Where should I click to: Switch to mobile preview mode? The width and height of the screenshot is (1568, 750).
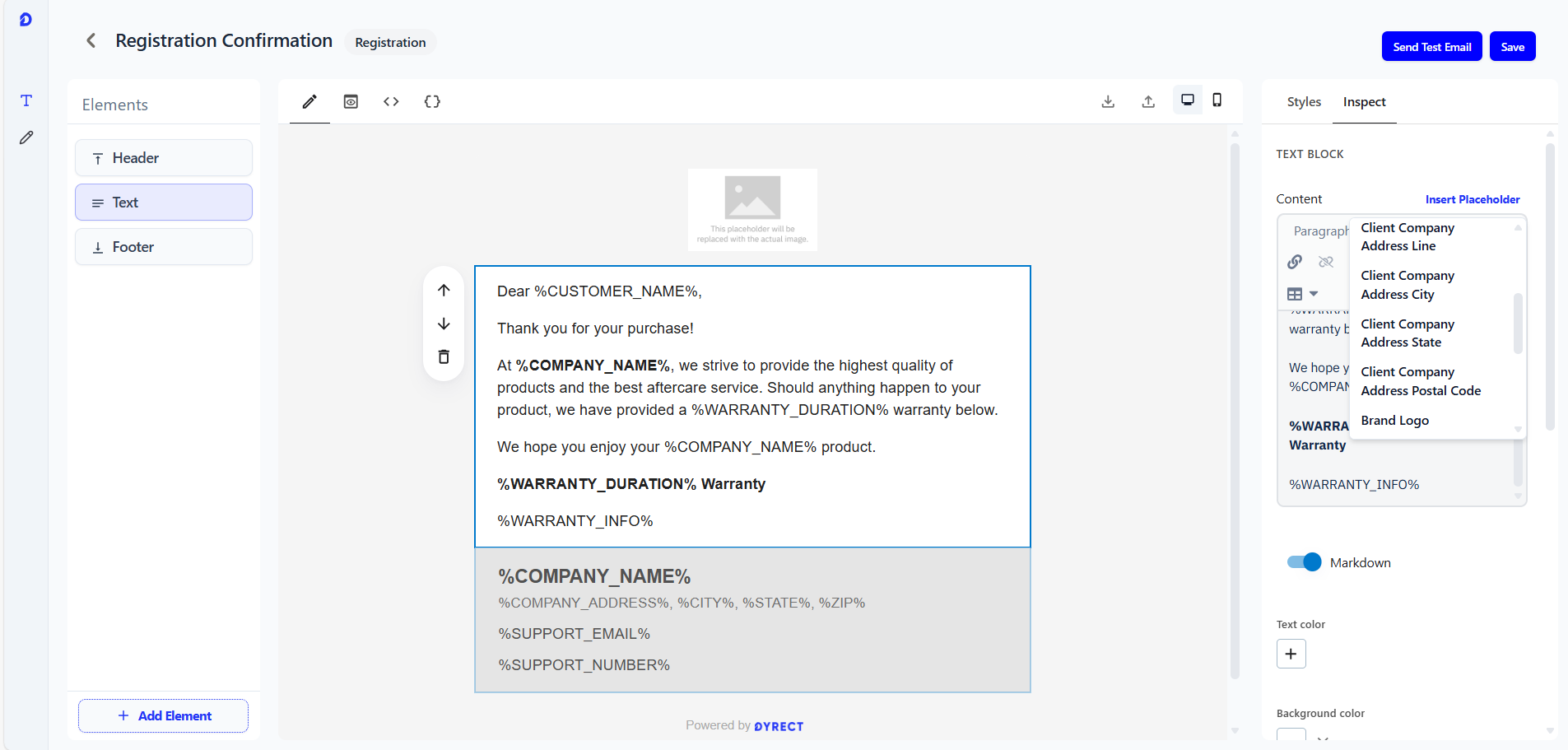click(1217, 100)
